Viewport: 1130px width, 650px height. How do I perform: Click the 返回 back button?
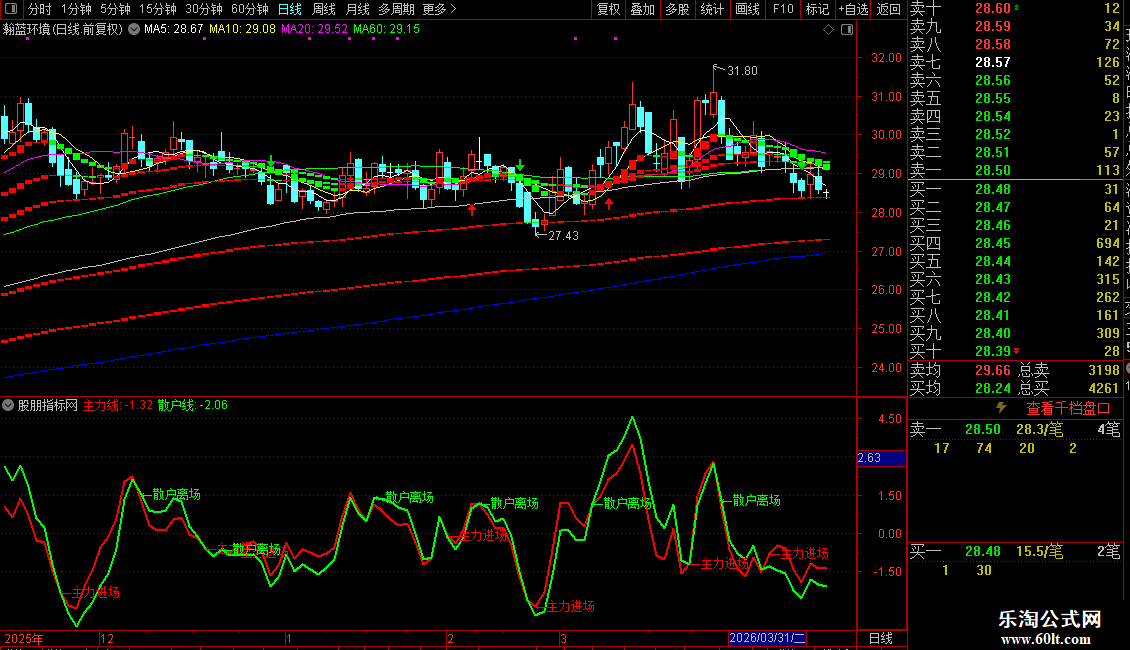tap(889, 9)
